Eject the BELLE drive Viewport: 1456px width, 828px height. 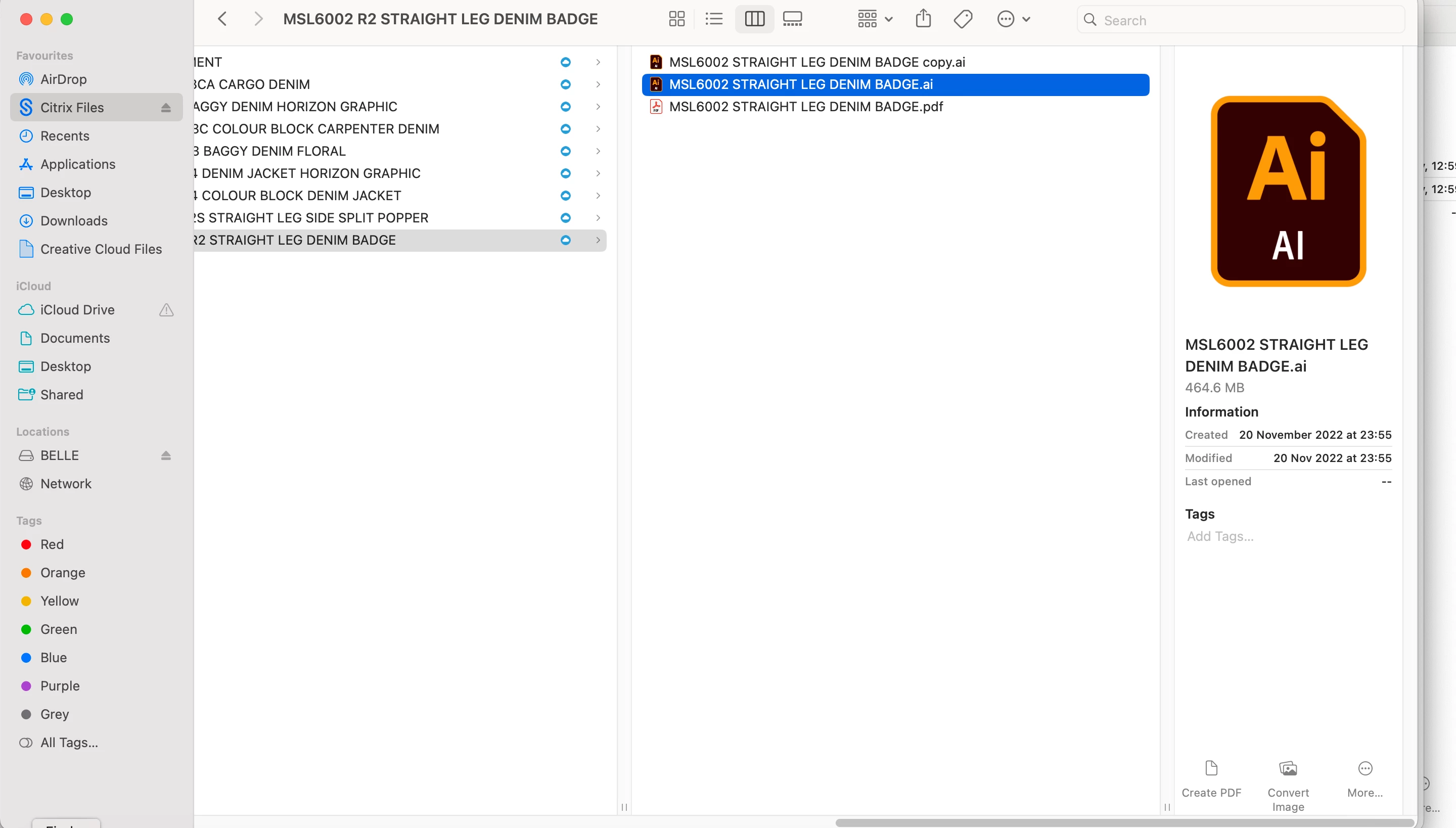click(x=166, y=455)
